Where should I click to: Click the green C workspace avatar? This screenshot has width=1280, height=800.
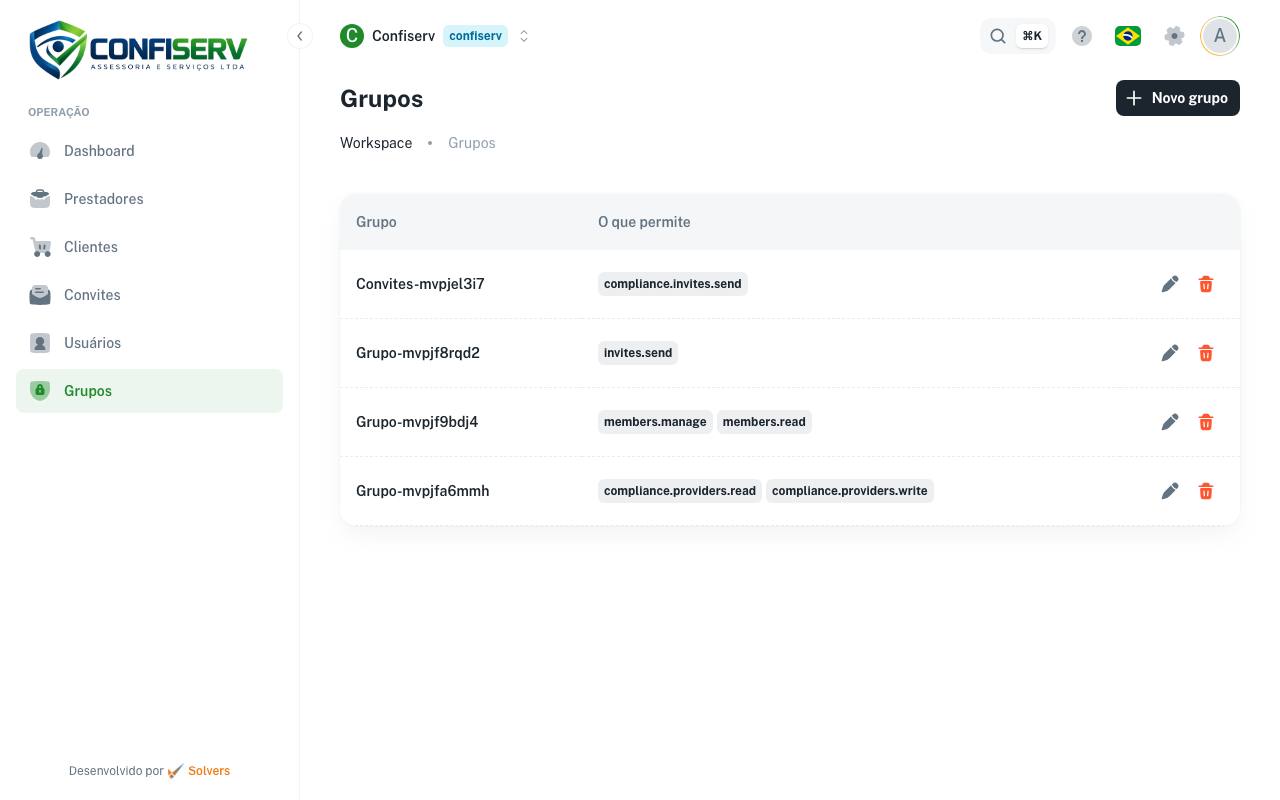pyautogui.click(x=352, y=36)
